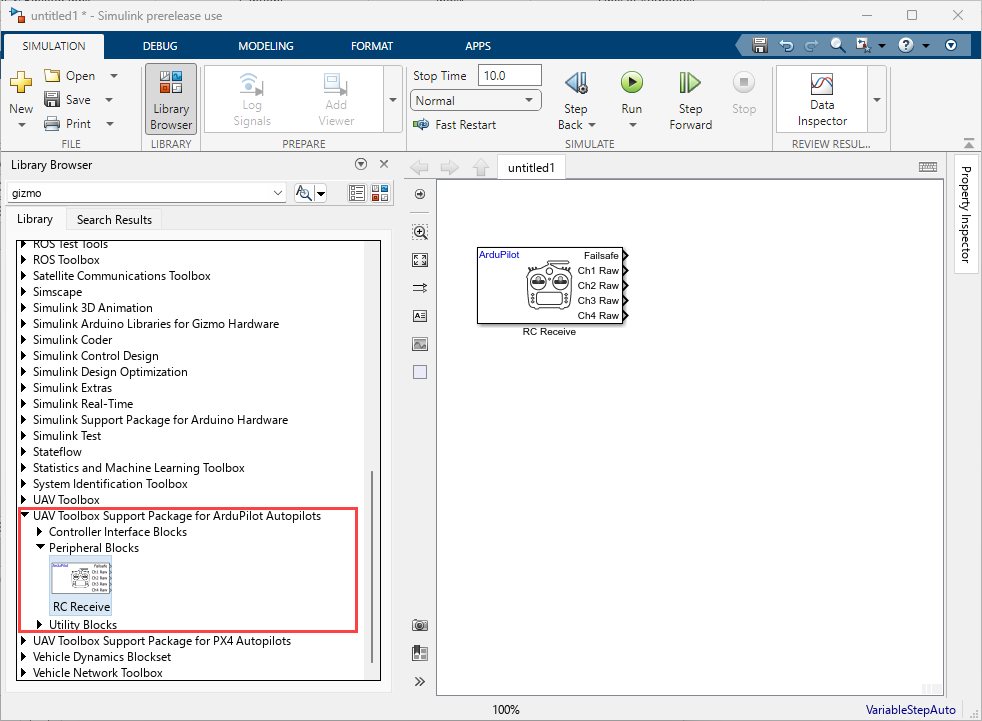Expand the Utility Blocks tree item

coord(41,624)
